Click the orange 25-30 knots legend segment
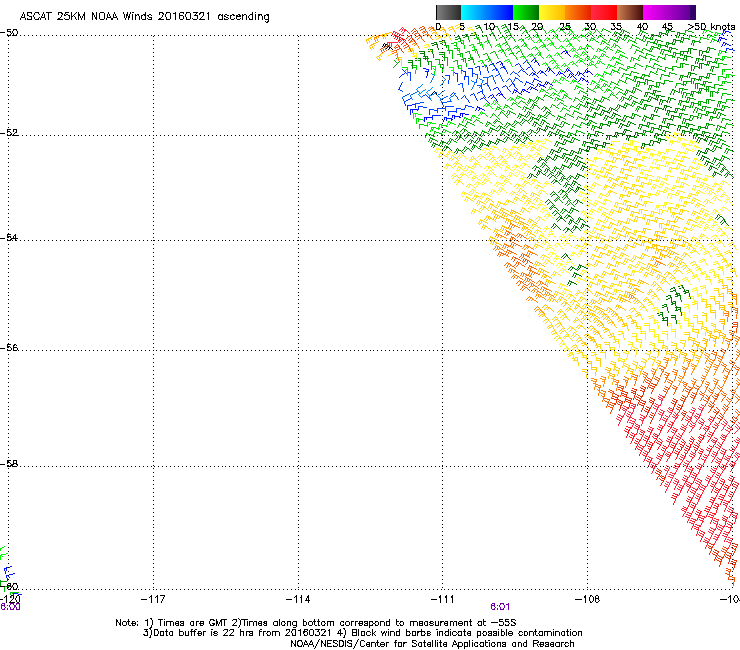Screen dimensions: 740x650 click(x=578, y=12)
